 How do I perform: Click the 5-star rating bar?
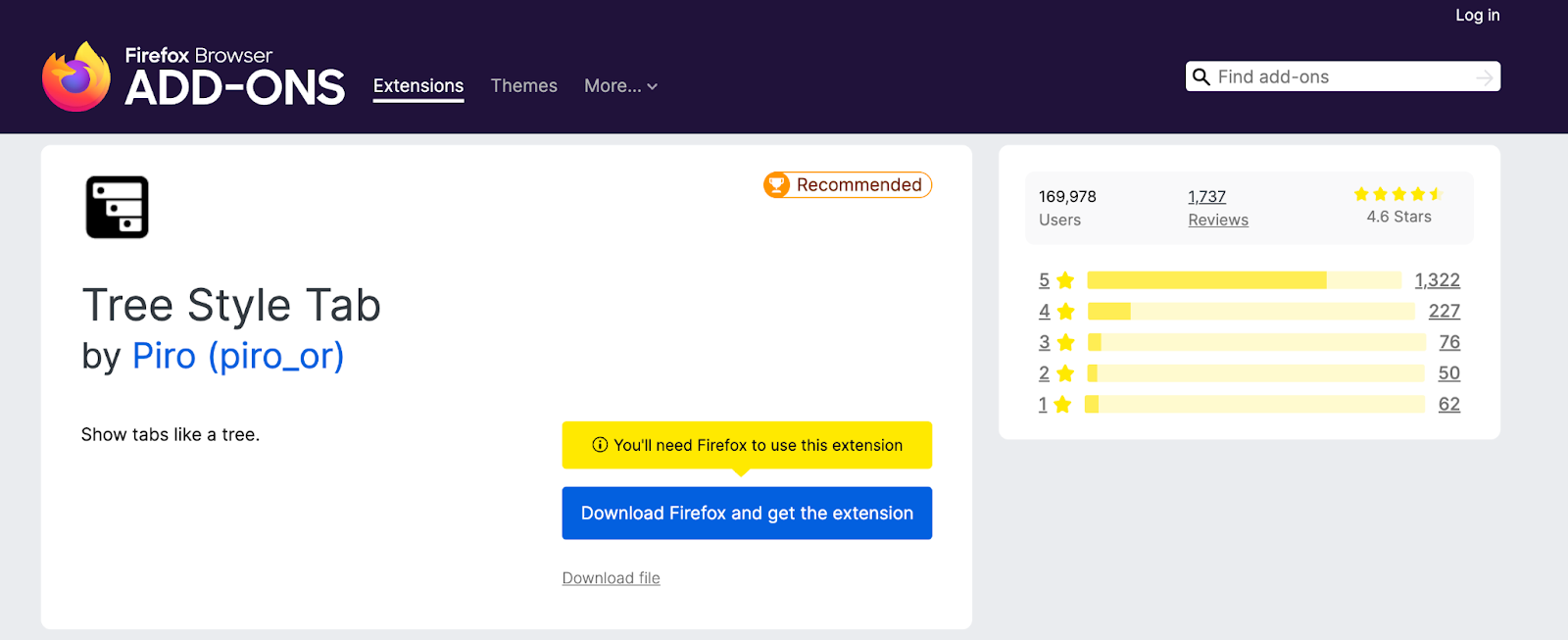(x=1245, y=280)
